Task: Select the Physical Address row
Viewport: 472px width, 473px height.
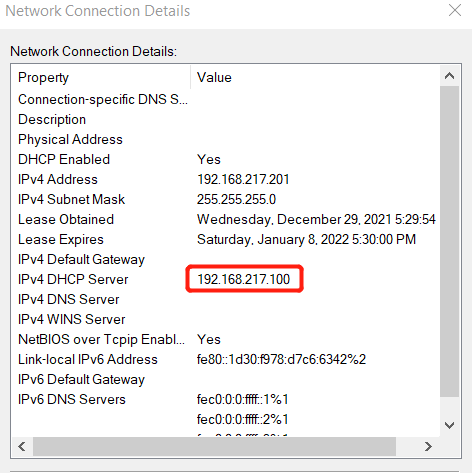Action: click(x=226, y=139)
